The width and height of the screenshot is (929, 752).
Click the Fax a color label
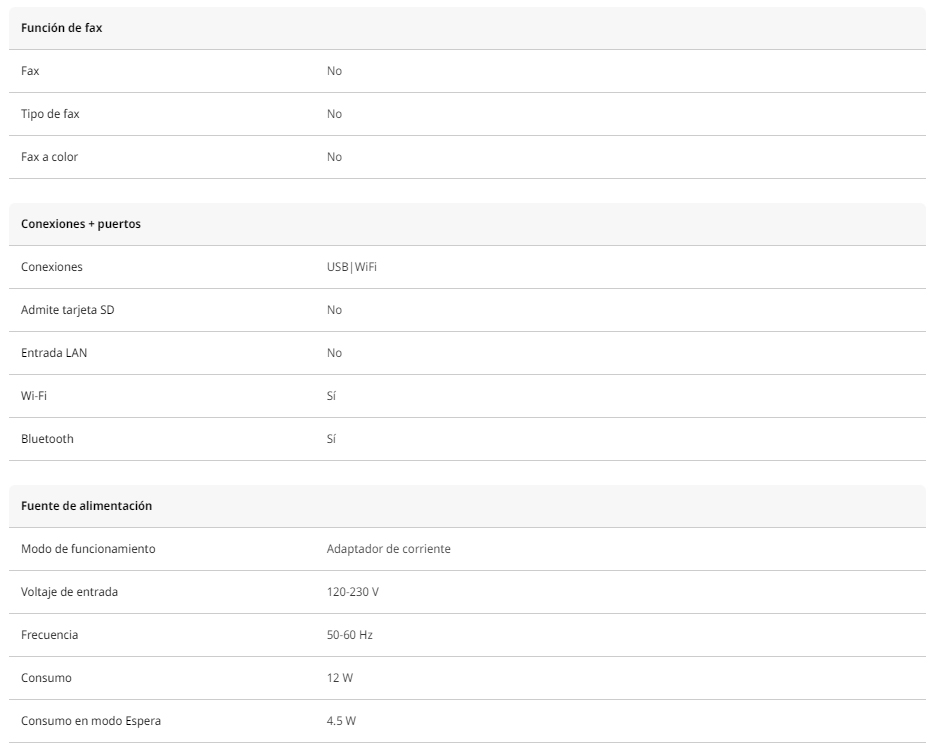click(x=50, y=157)
